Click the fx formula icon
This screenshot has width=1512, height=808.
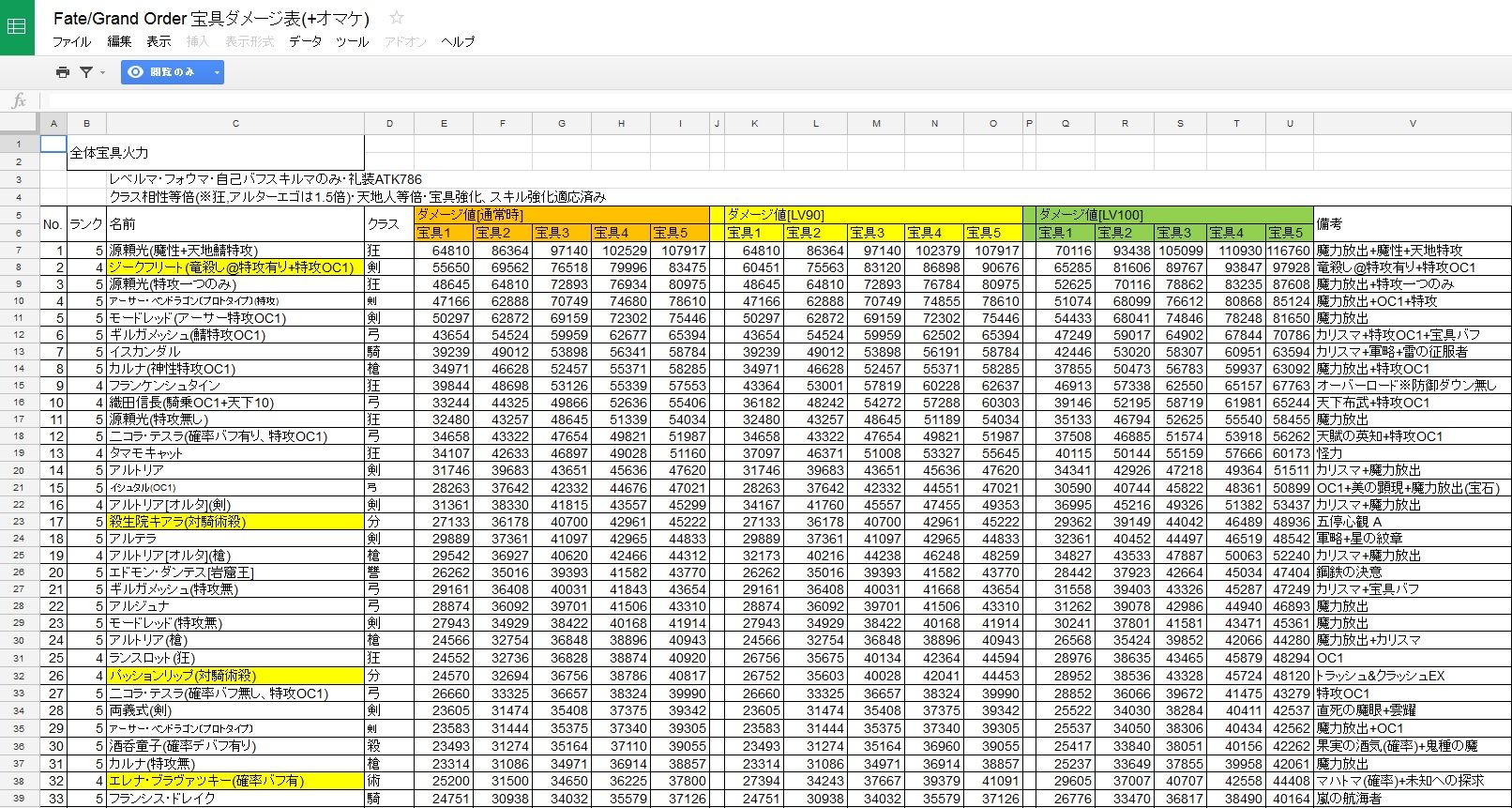(x=19, y=100)
